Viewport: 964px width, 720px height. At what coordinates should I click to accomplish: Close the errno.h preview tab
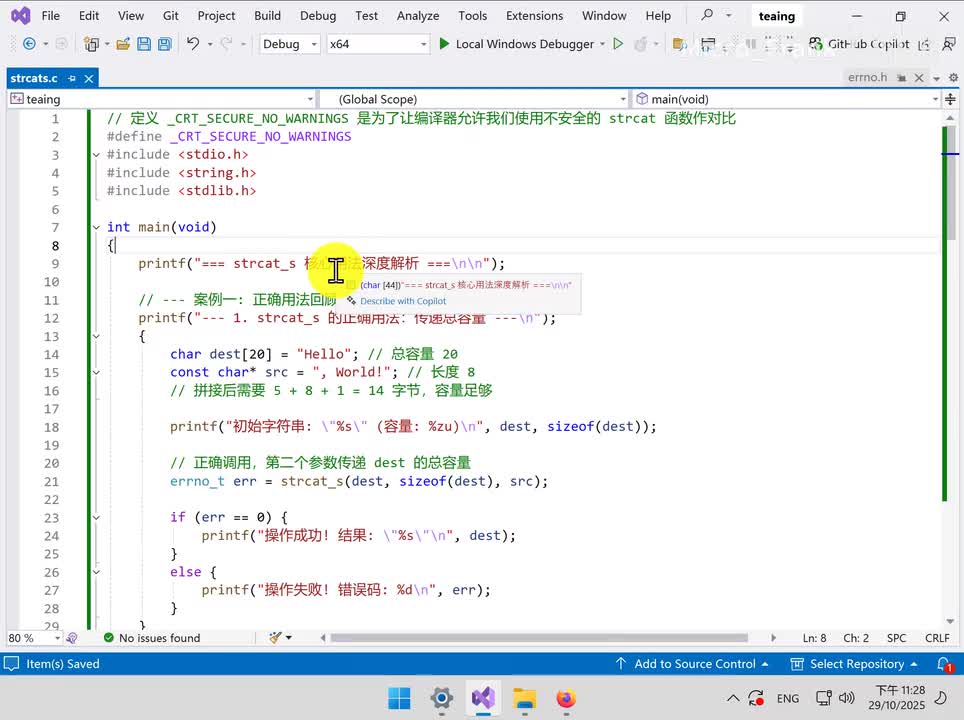click(919, 77)
